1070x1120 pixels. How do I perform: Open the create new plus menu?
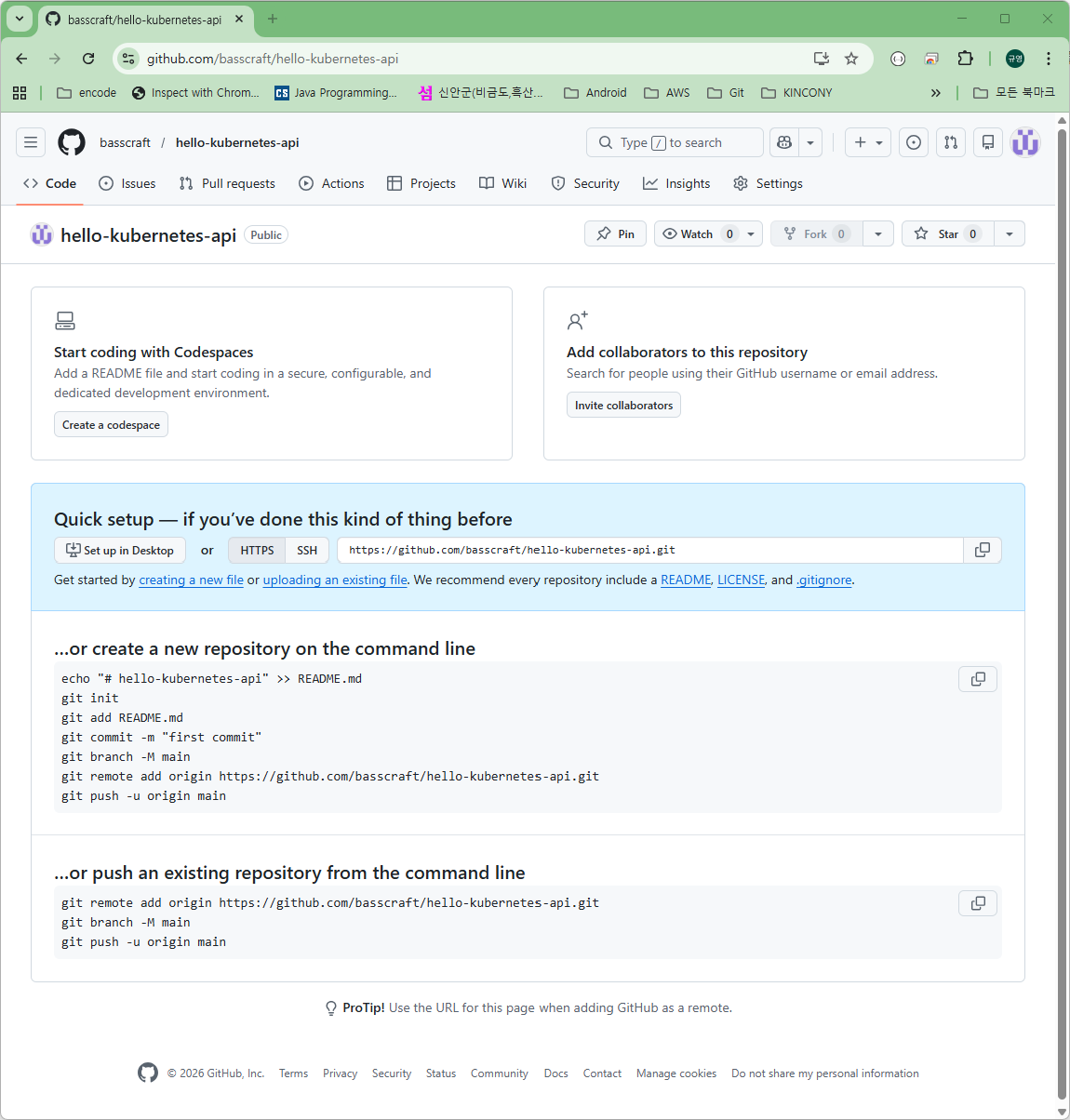coord(868,142)
